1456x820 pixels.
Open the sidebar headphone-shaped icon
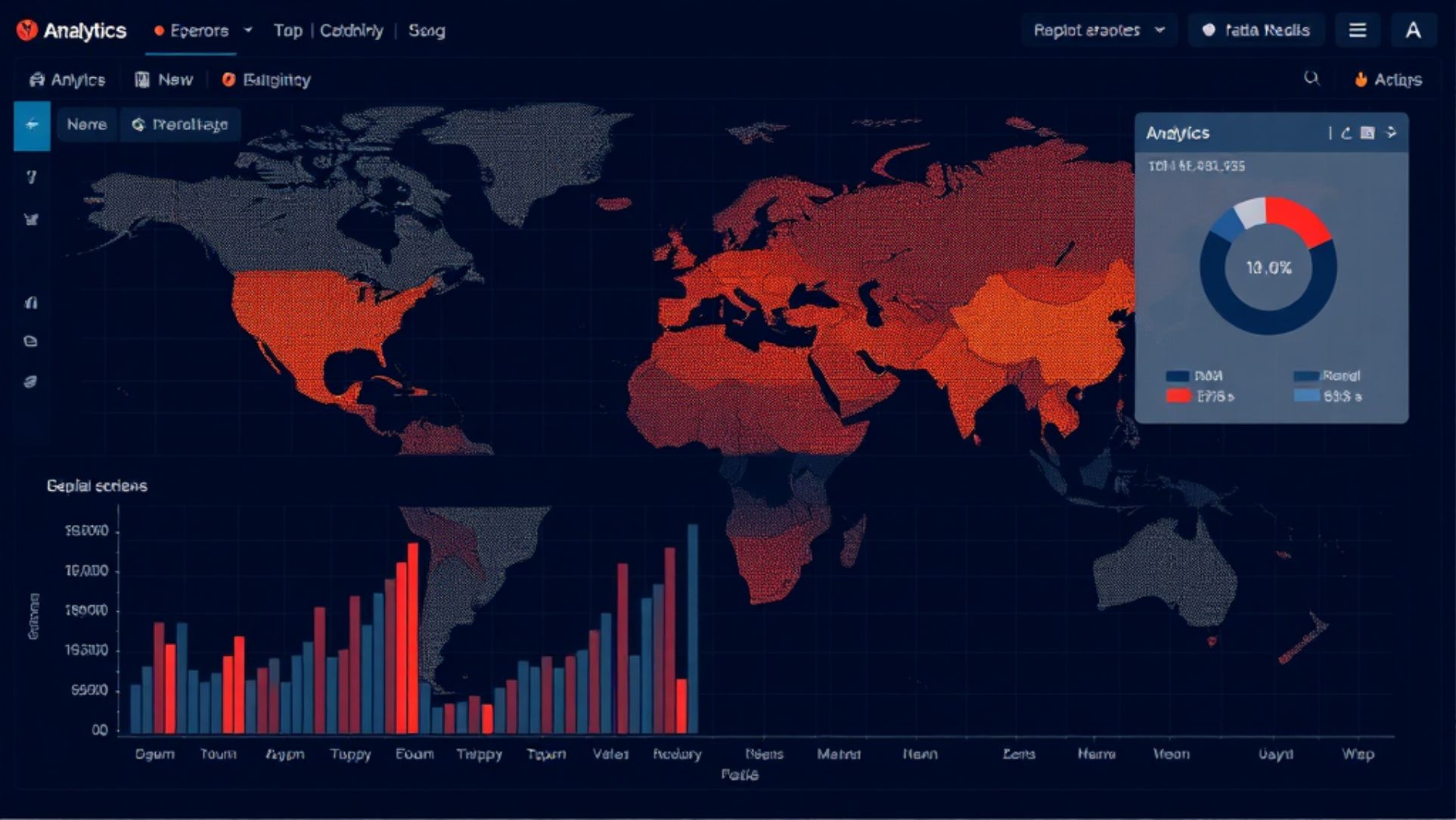31,303
